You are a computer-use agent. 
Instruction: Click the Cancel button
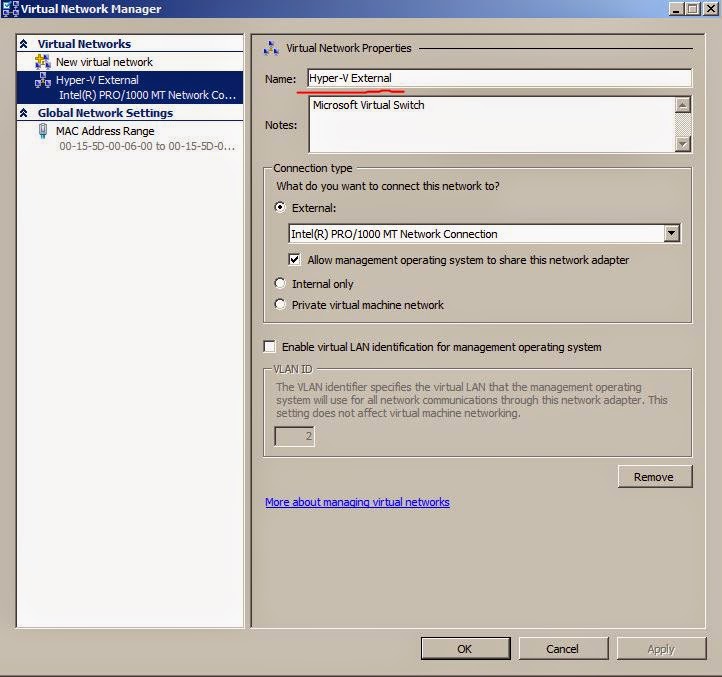pyautogui.click(x=563, y=648)
